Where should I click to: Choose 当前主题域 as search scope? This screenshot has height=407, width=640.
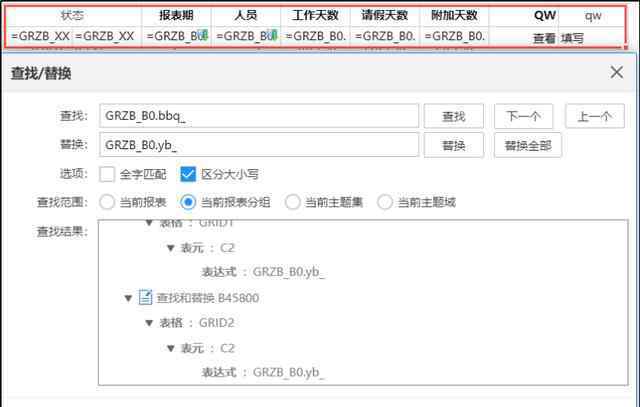(x=385, y=202)
